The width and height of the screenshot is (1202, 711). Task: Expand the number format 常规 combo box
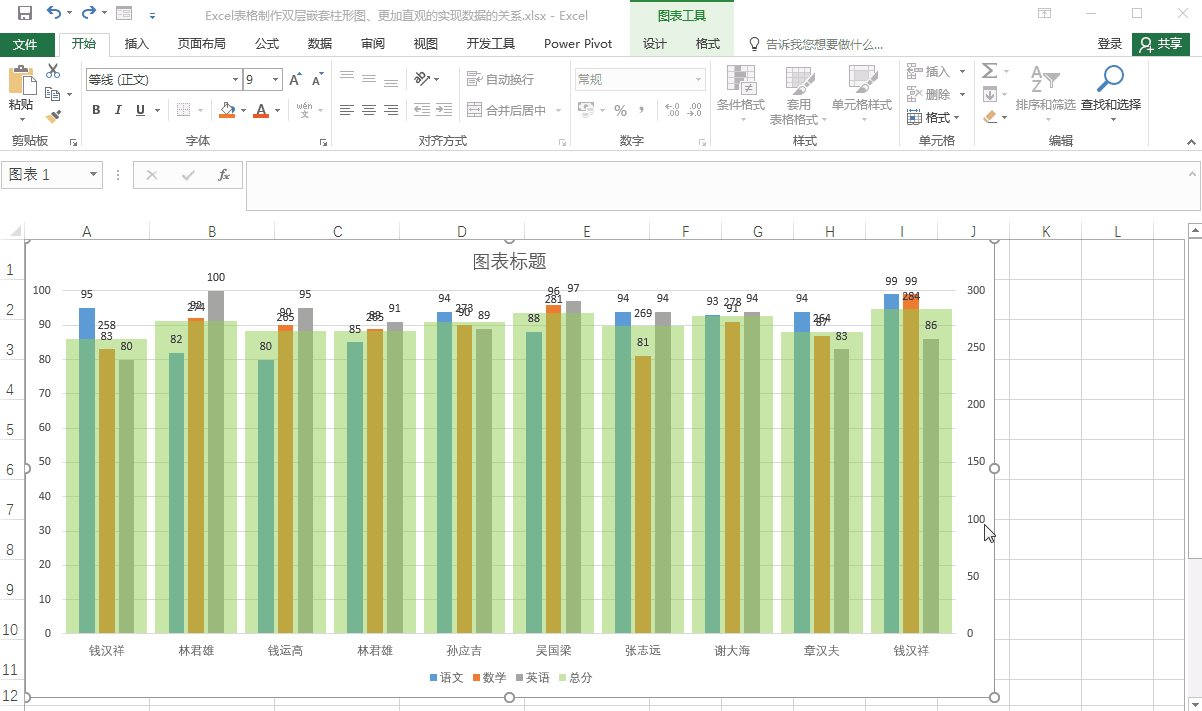699,79
